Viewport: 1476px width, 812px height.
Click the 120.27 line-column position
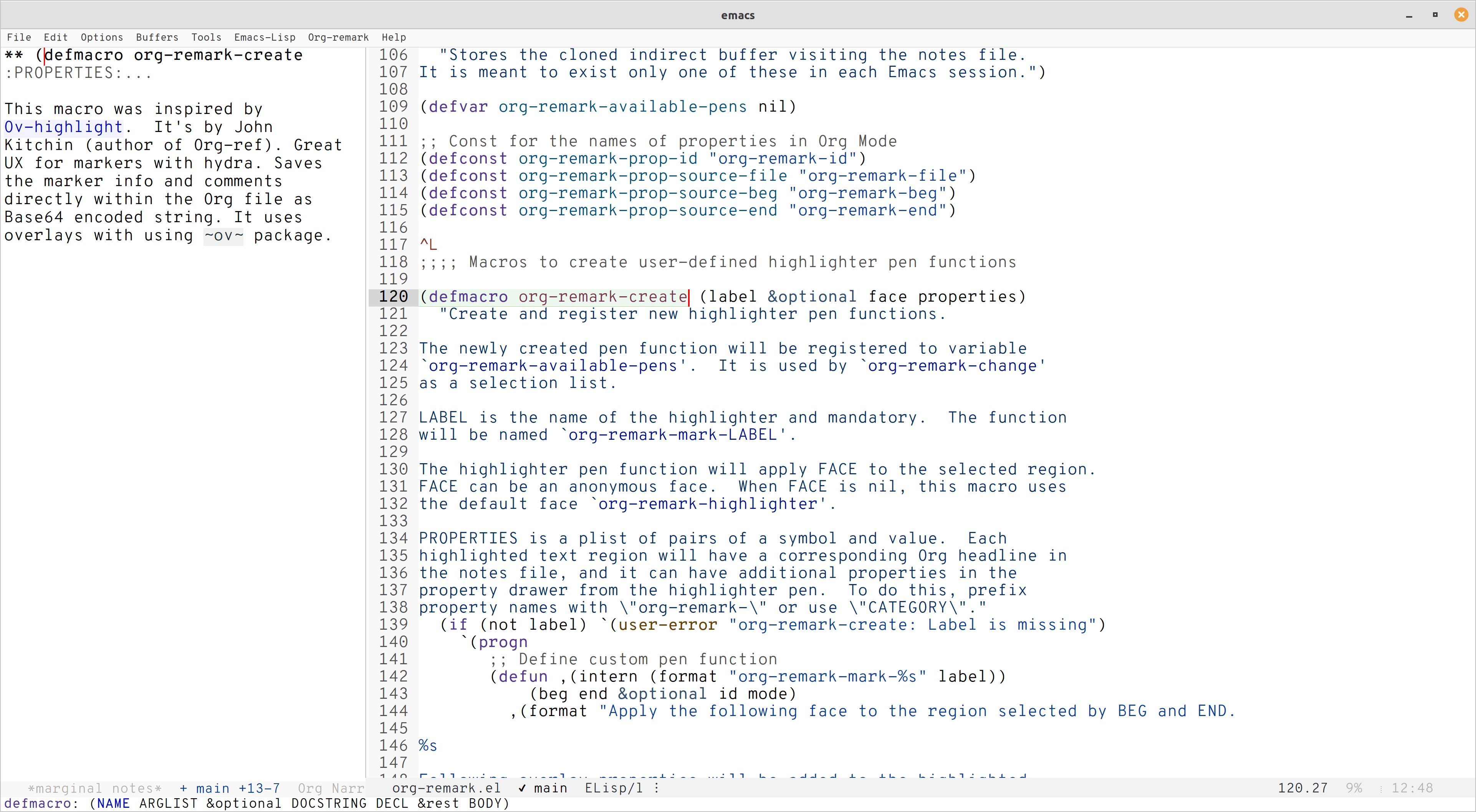click(x=1302, y=788)
